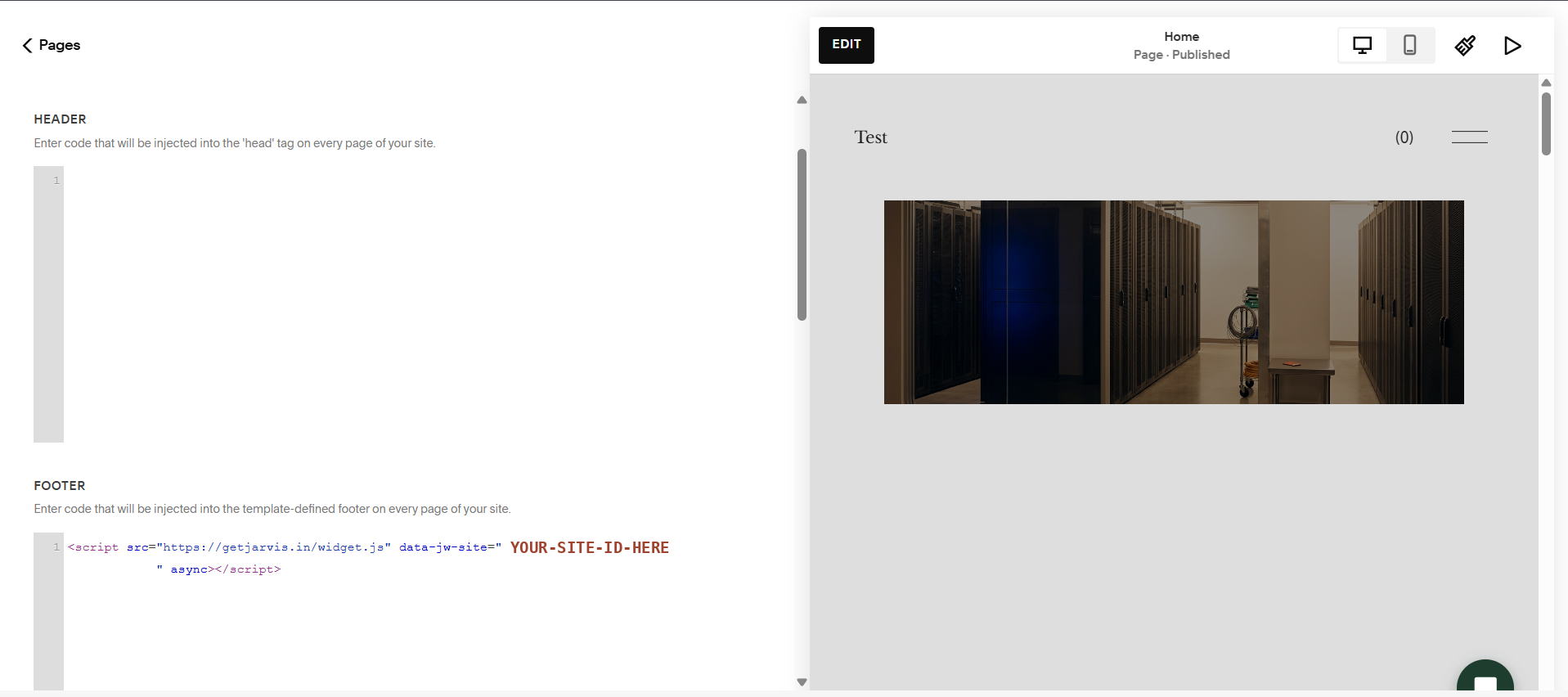Open the site styles paintbrush icon
Viewport: 1568px width, 697px height.
1465,45
